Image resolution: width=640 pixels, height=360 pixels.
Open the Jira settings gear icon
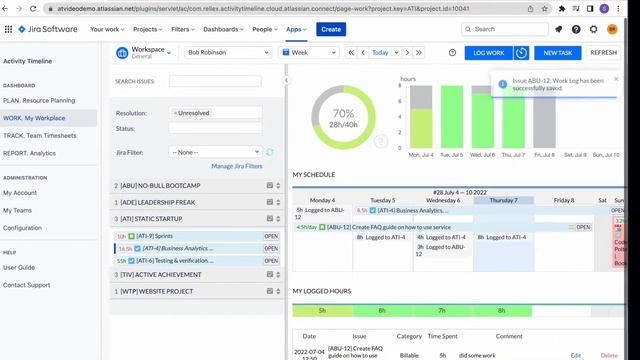pyautogui.click(x=593, y=29)
